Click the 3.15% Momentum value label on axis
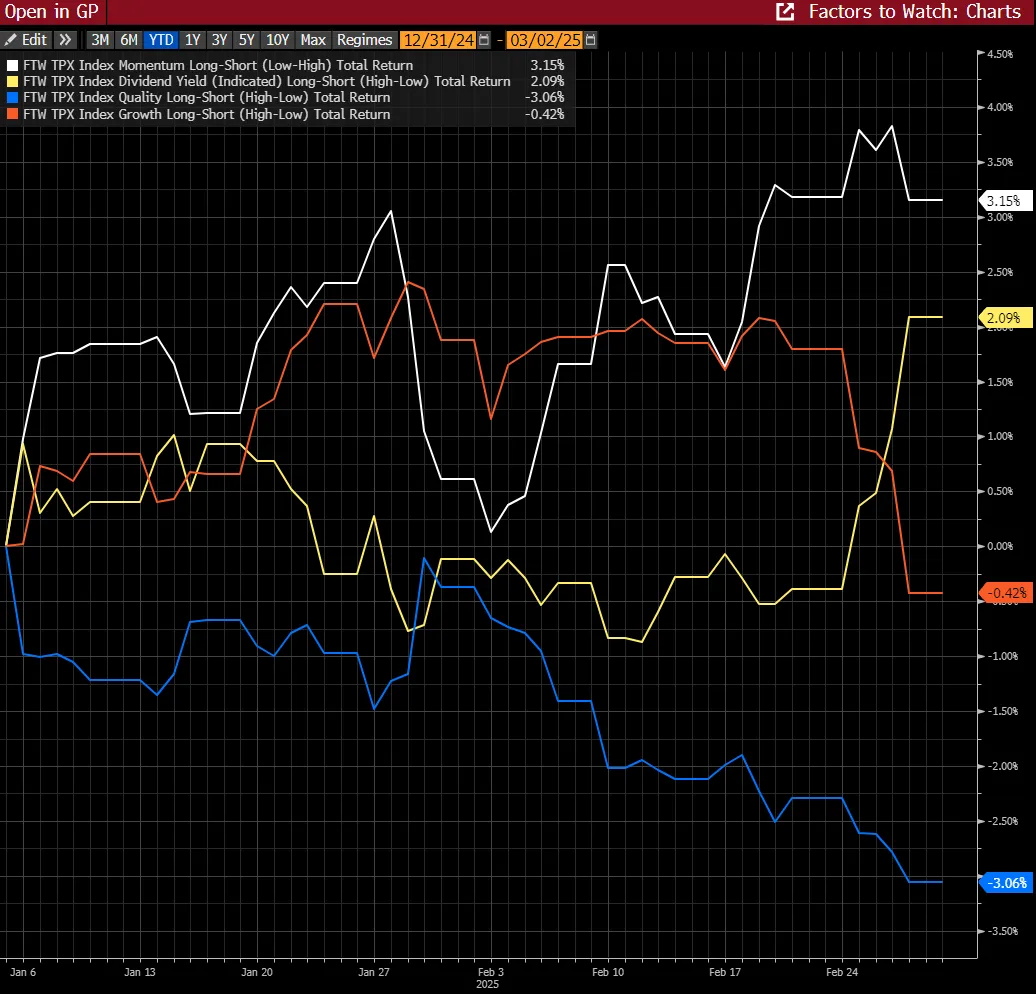The image size is (1036, 994). click(x=1002, y=201)
